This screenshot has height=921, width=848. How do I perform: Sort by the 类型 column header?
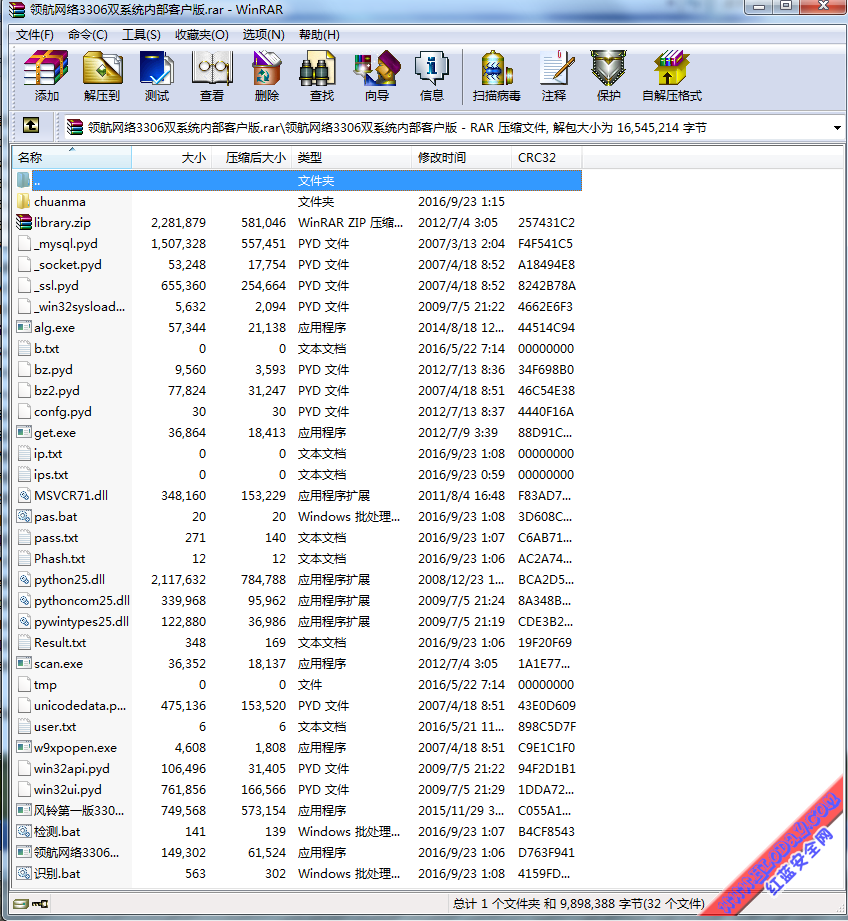[352, 157]
